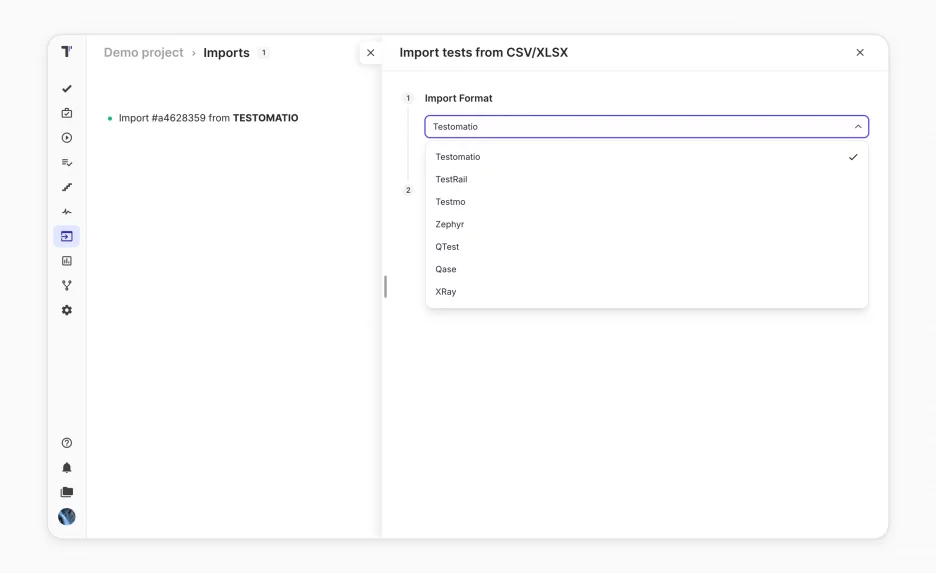Viewport: 936px width, 573px height.
Task: Open Plans via checklist sidebar icon
Action: pyautogui.click(x=67, y=162)
